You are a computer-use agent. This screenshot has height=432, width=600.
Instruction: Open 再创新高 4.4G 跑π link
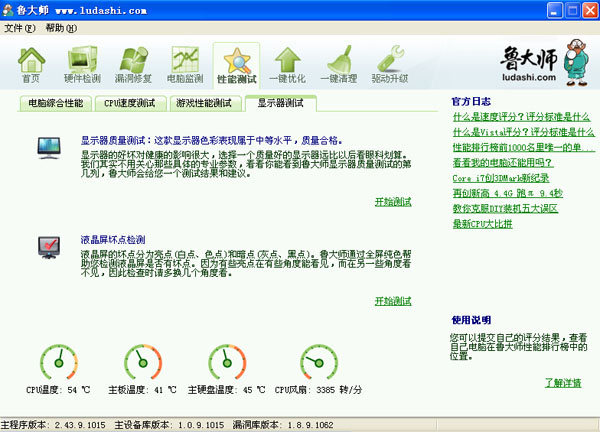(x=508, y=193)
